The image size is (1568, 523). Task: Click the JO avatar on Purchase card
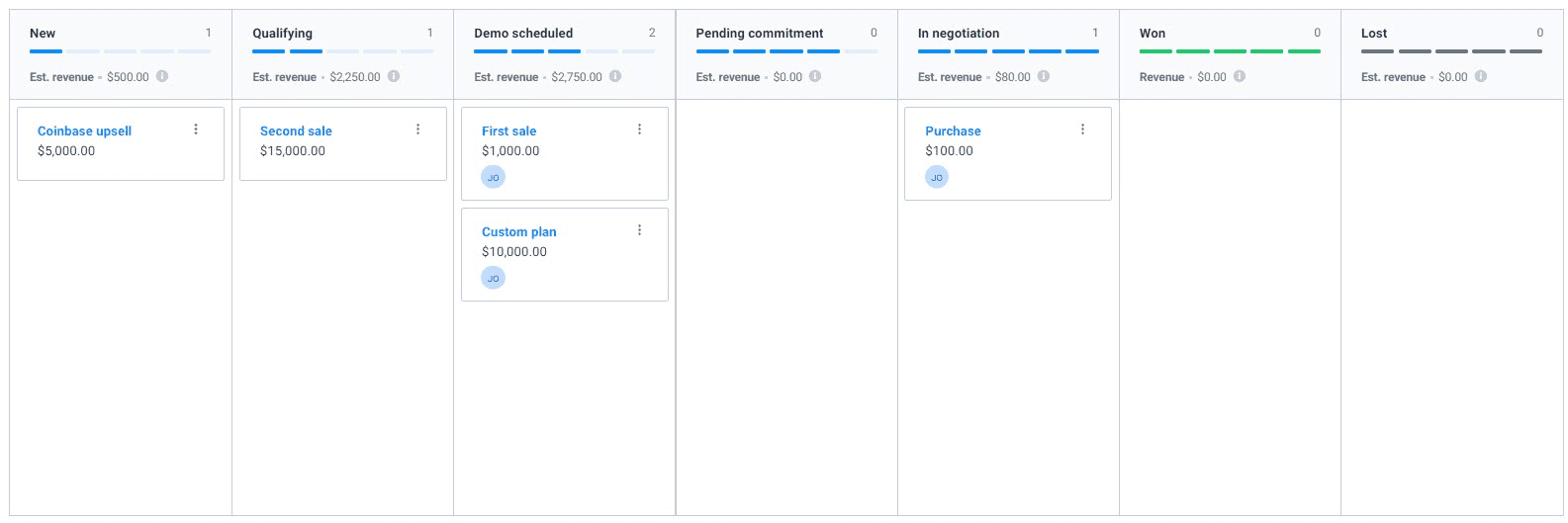point(937,177)
